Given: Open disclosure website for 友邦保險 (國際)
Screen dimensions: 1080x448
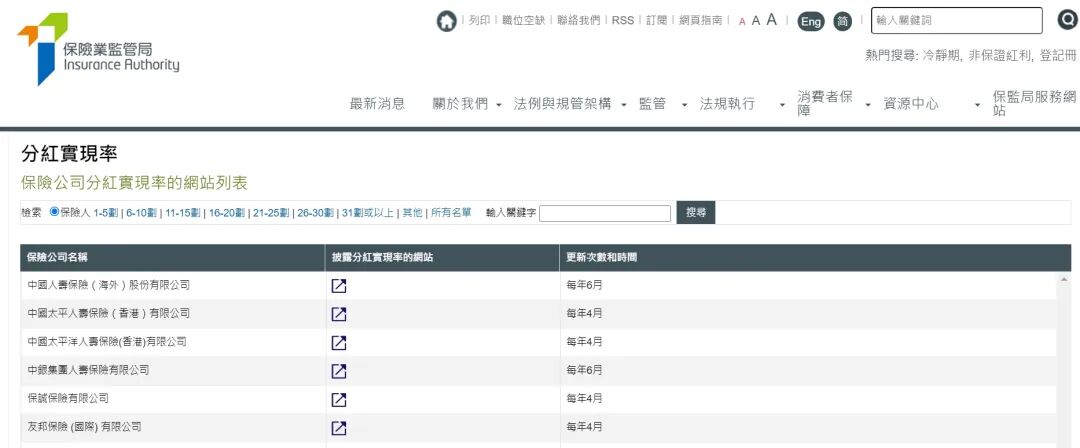Looking at the screenshot, I should pyautogui.click(x=339, y=428).
